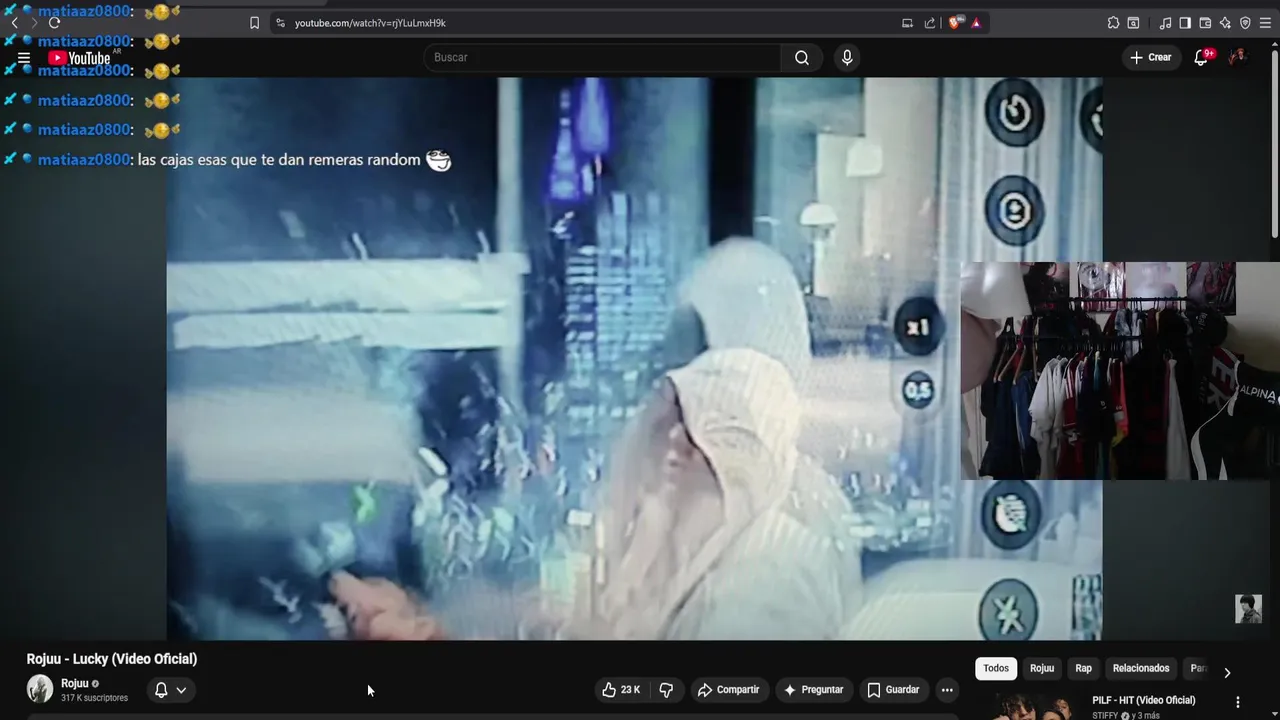Like the video with 23 K thumbs up
Screen dimensions: 1280x720
pos(621,690)
